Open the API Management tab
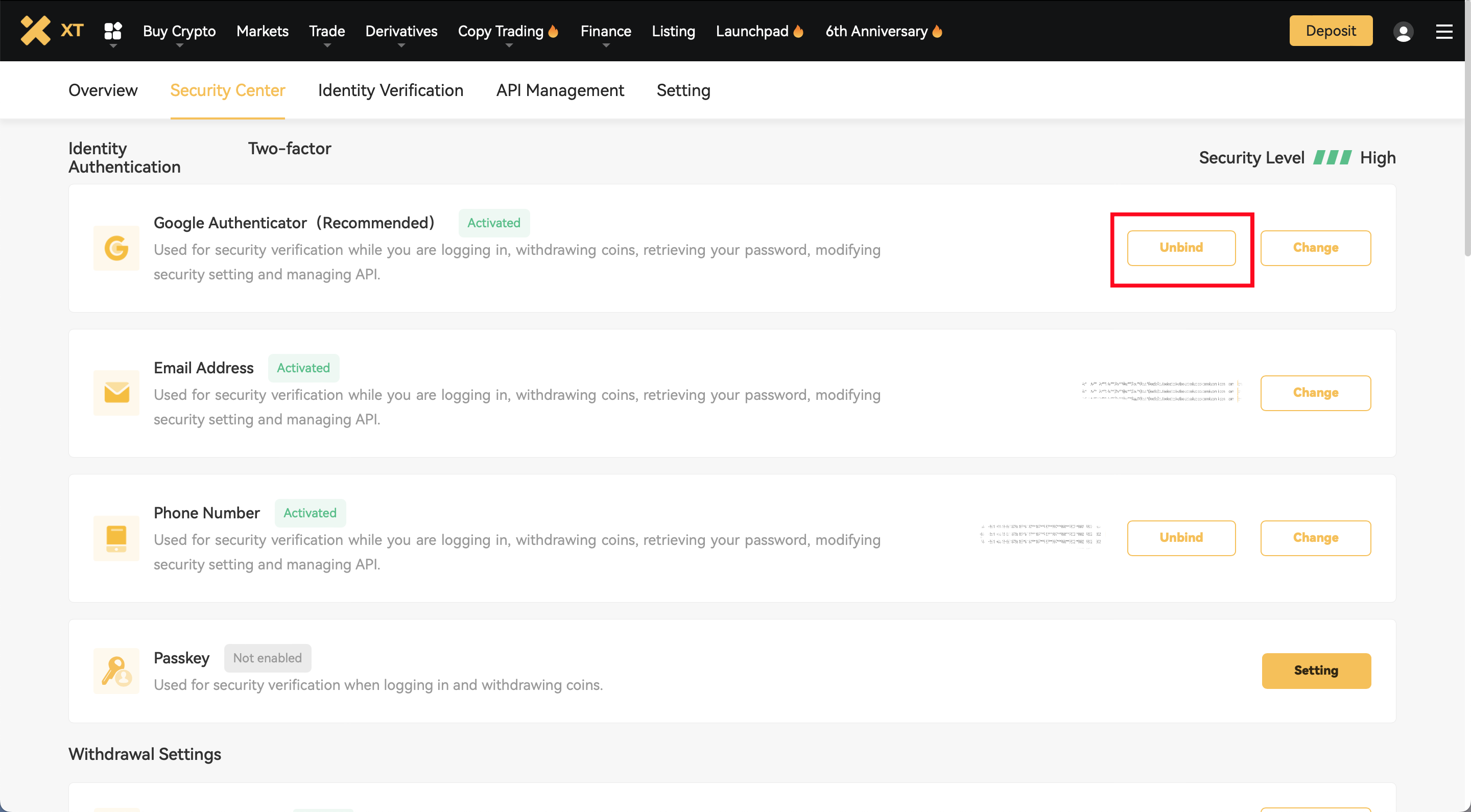Image resolution: width=1471 pixels, height=812 pixels. [x=560, y=90]
